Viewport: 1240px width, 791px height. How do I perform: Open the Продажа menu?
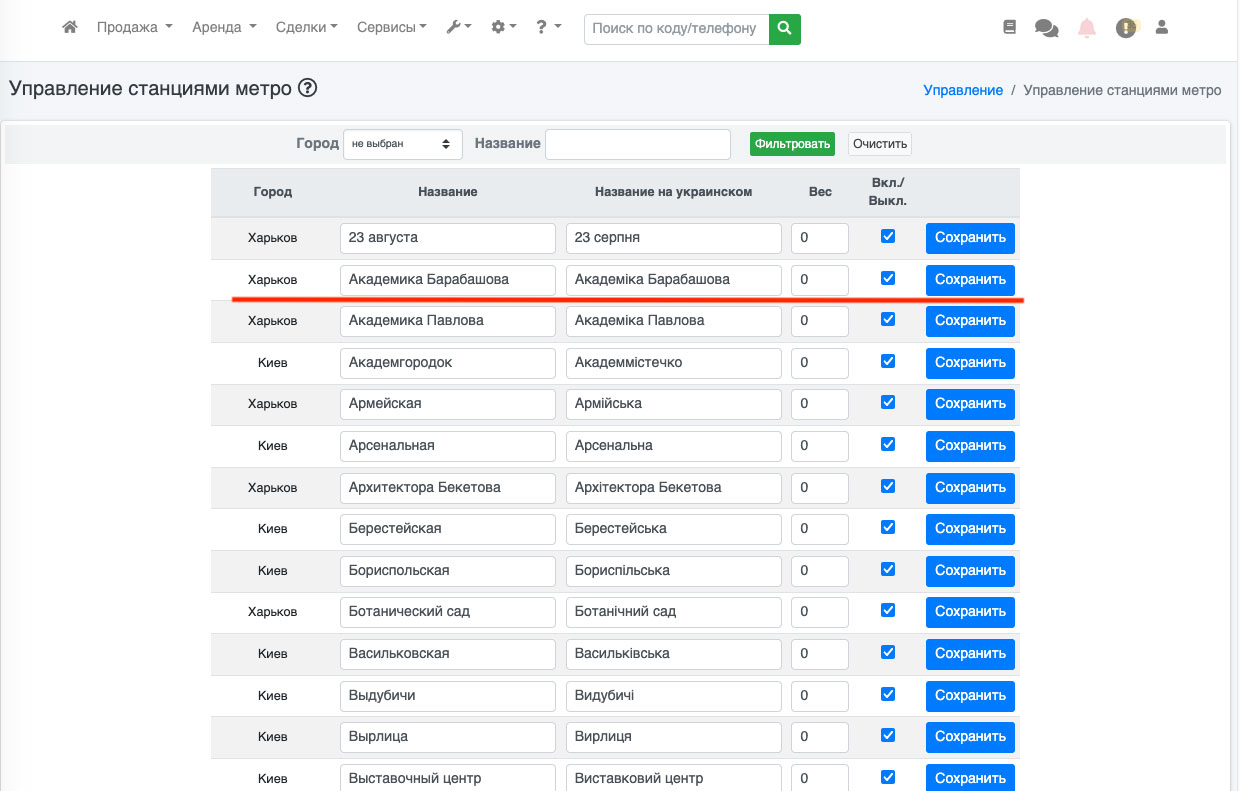135,28
